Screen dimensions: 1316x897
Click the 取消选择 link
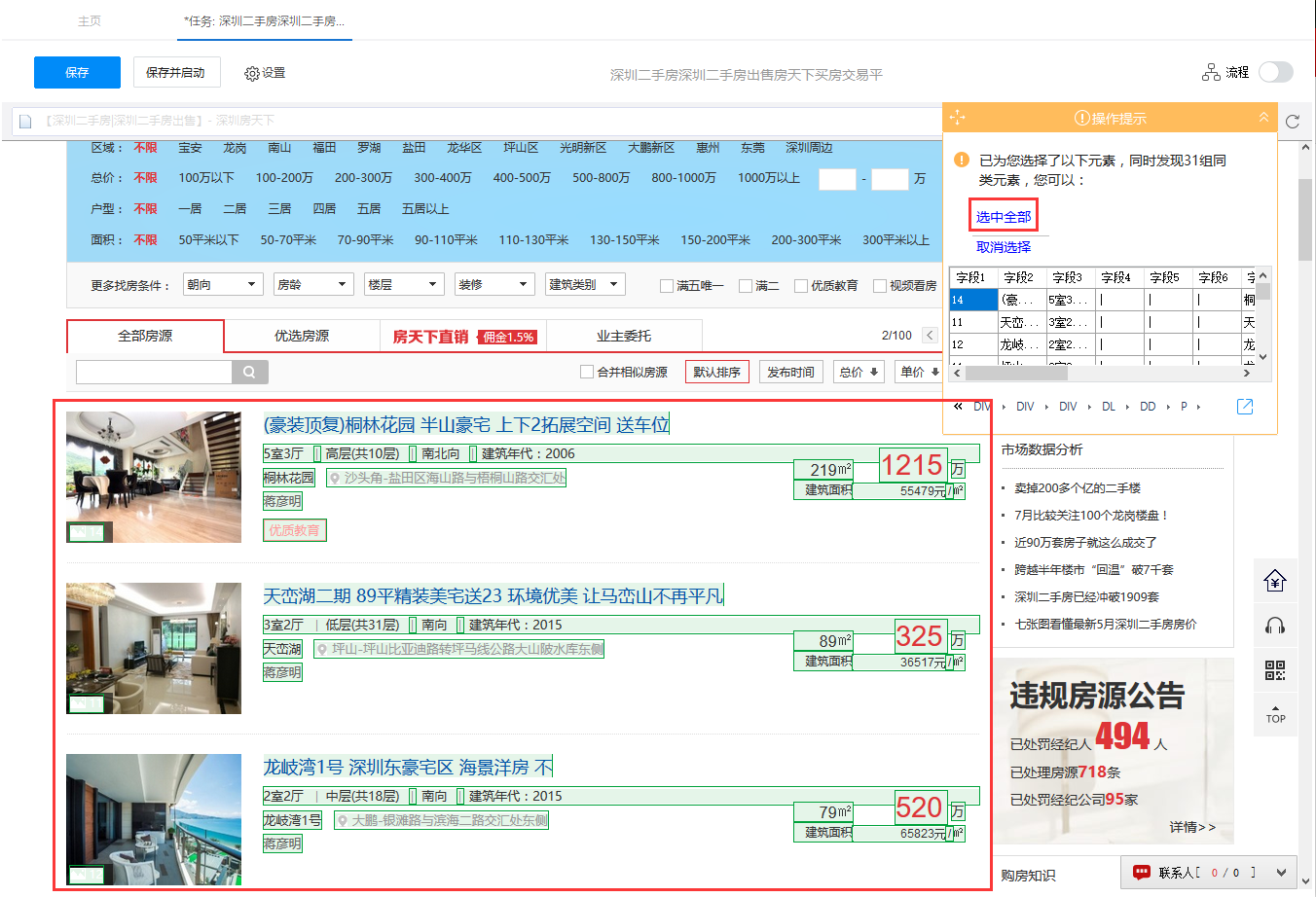(x=1004, y=247)
